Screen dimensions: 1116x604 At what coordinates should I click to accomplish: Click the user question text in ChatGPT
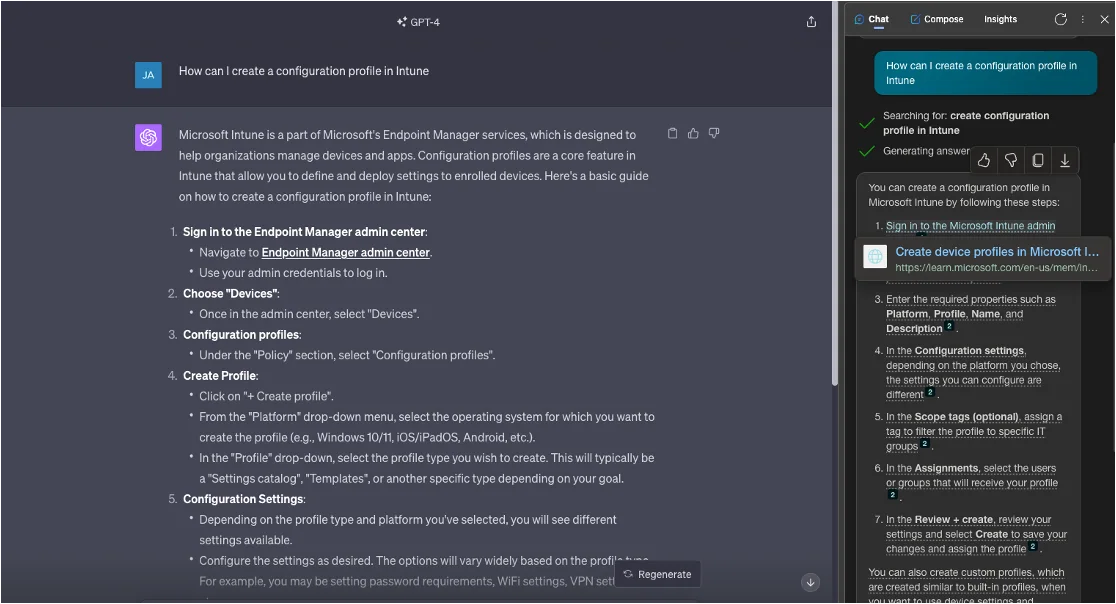click(x=304, y=71)
